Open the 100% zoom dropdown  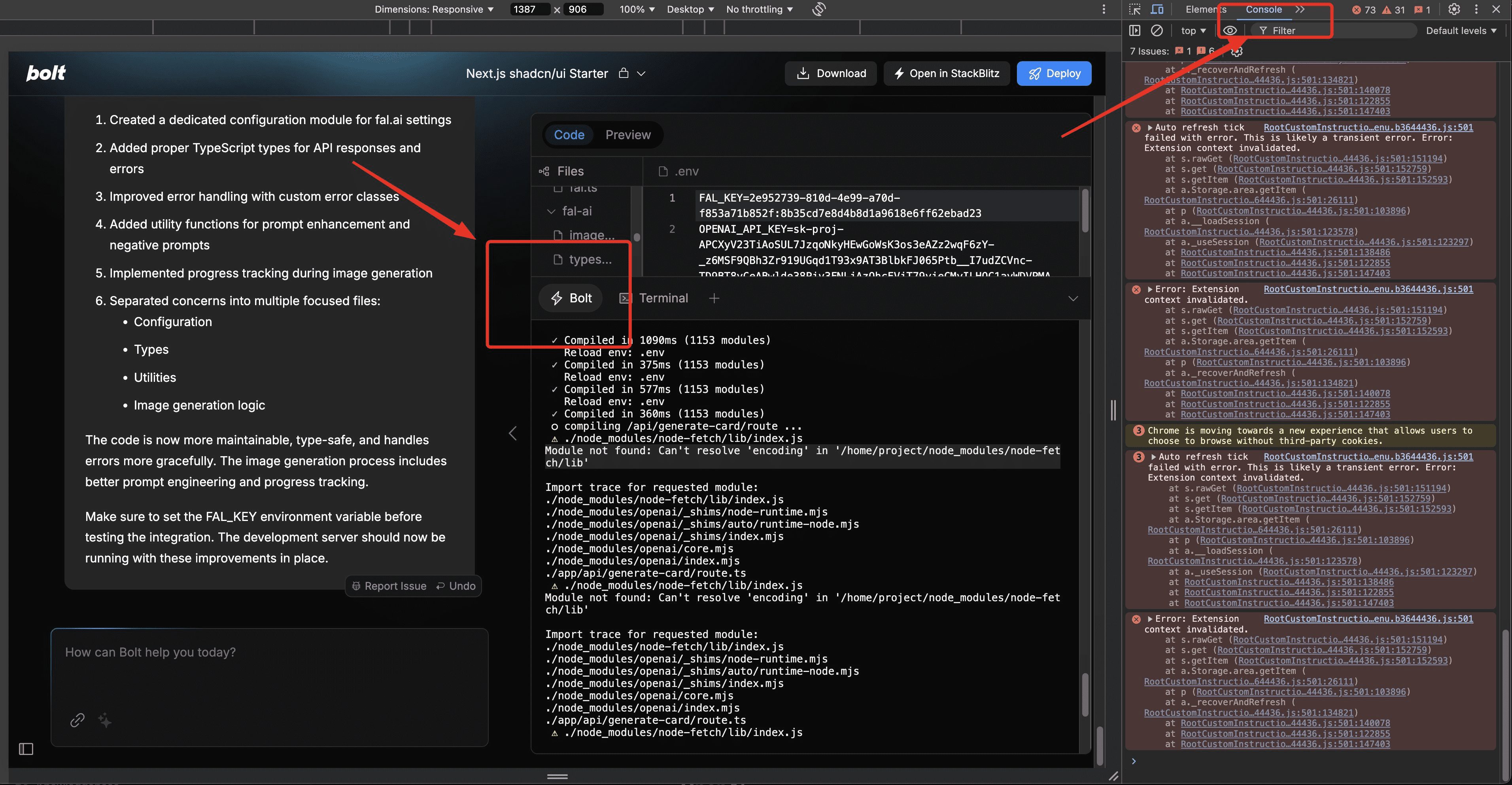[637, 9]
